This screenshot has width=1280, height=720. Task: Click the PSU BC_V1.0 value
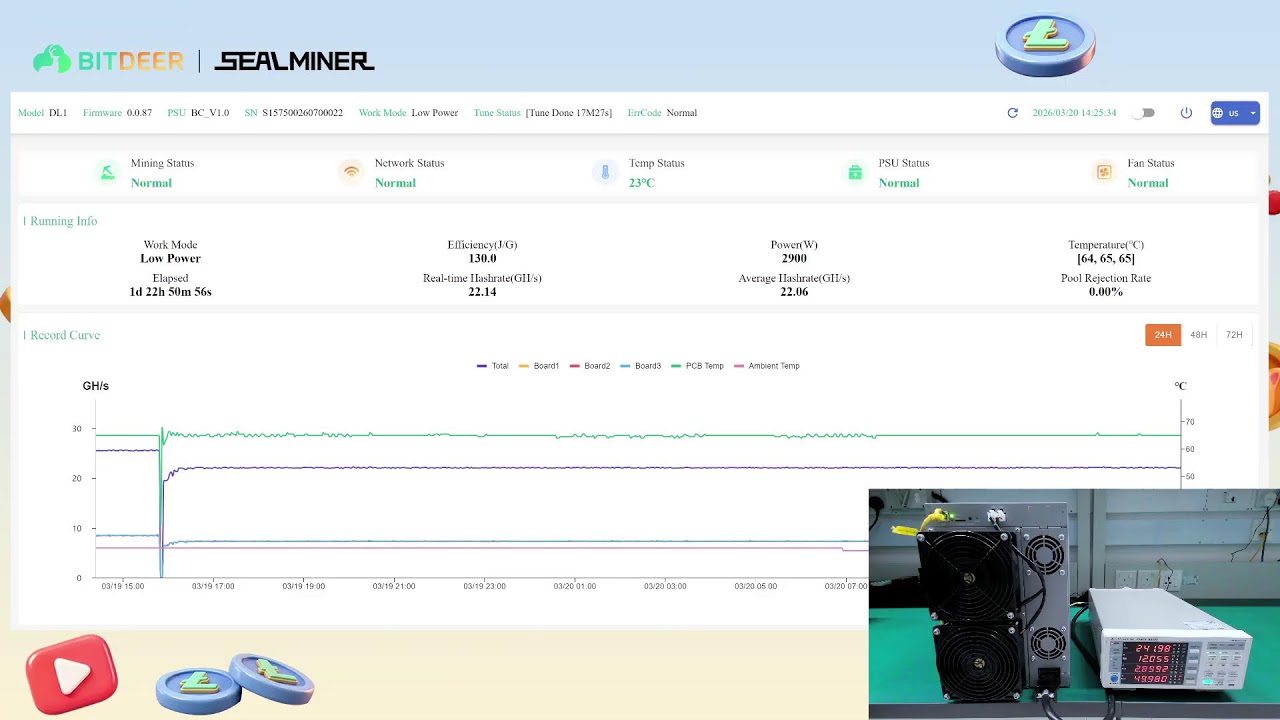(x=210, y=113)
